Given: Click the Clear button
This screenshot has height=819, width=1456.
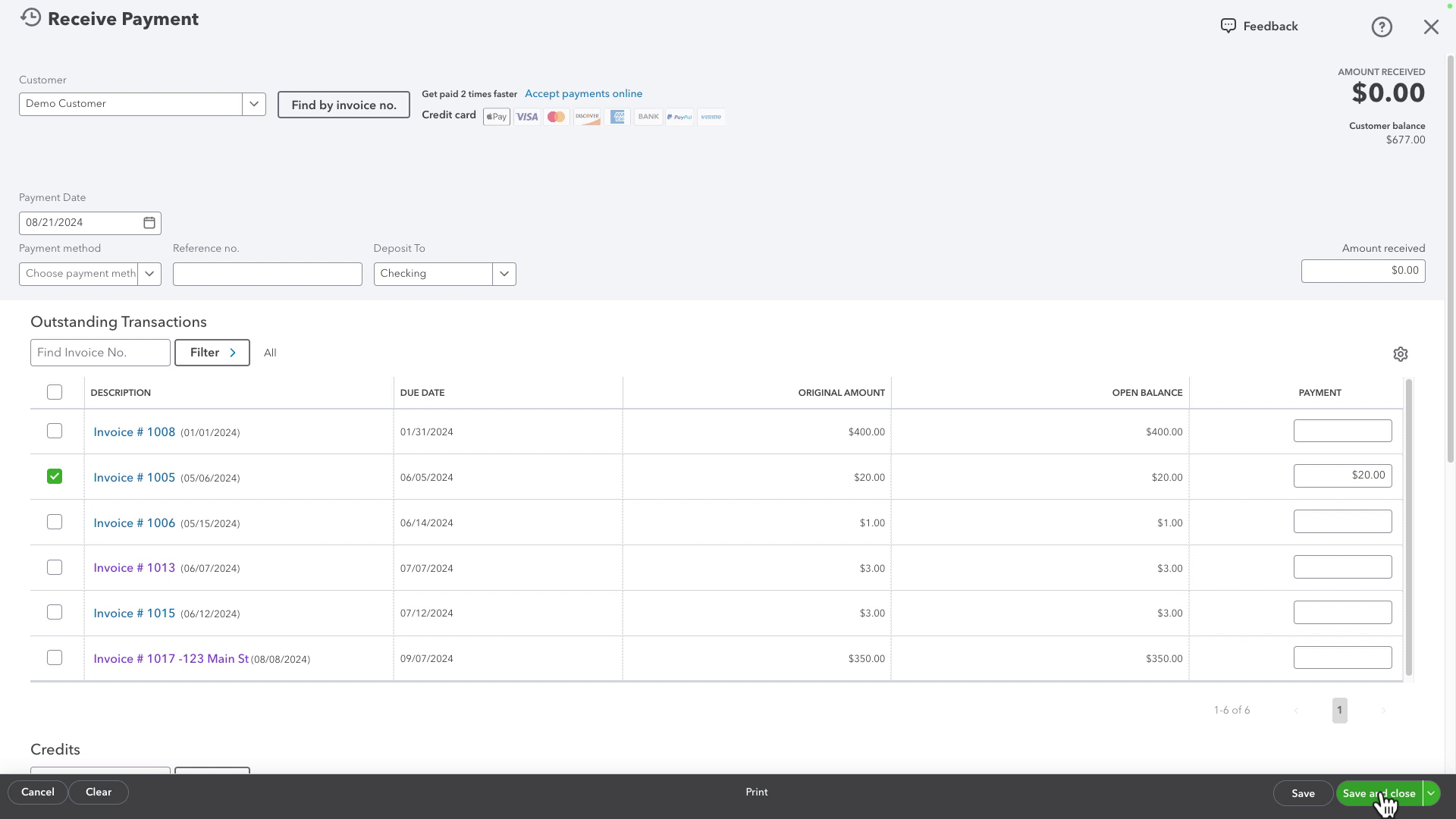Looking at the screenshot, I should point(99,792).
